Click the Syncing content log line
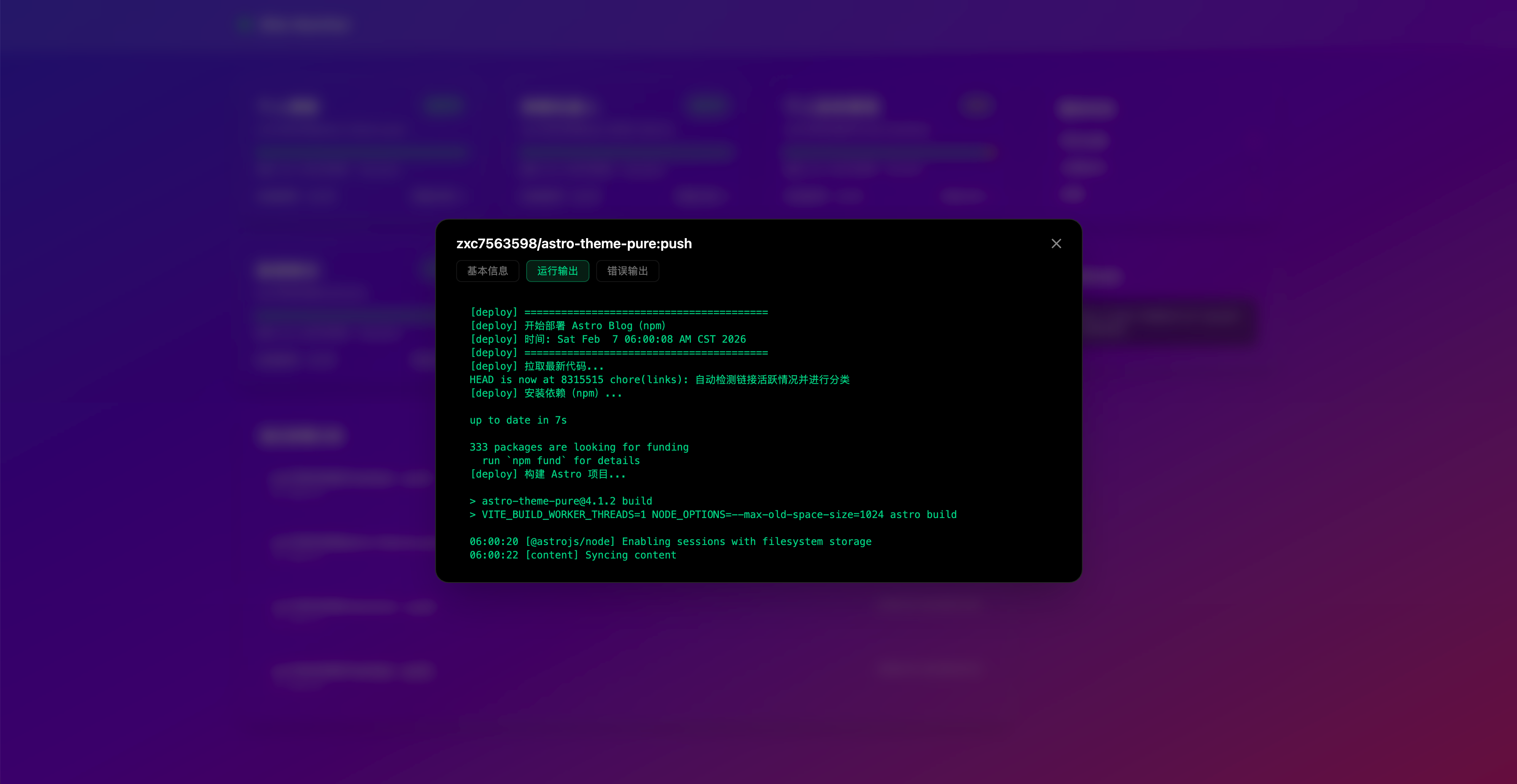1517x784 pixels. pyautogui.click(x=573, y=555)
